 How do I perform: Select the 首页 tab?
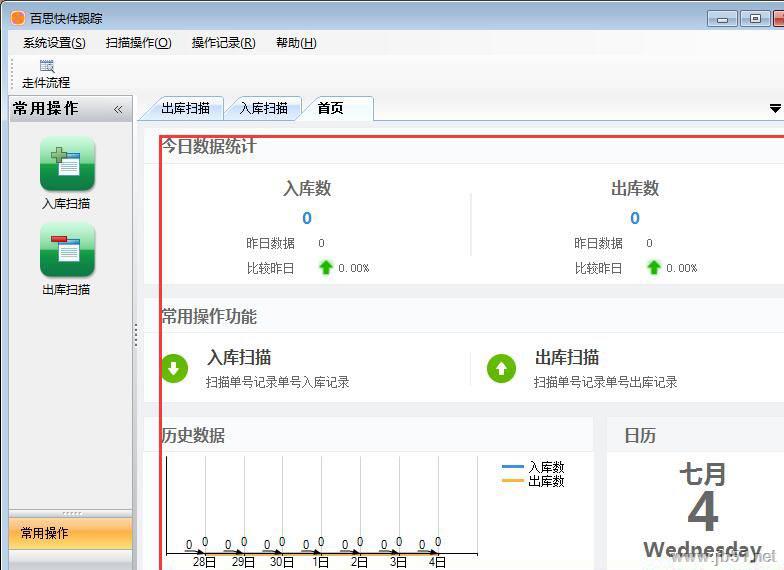tap(331, 108)
